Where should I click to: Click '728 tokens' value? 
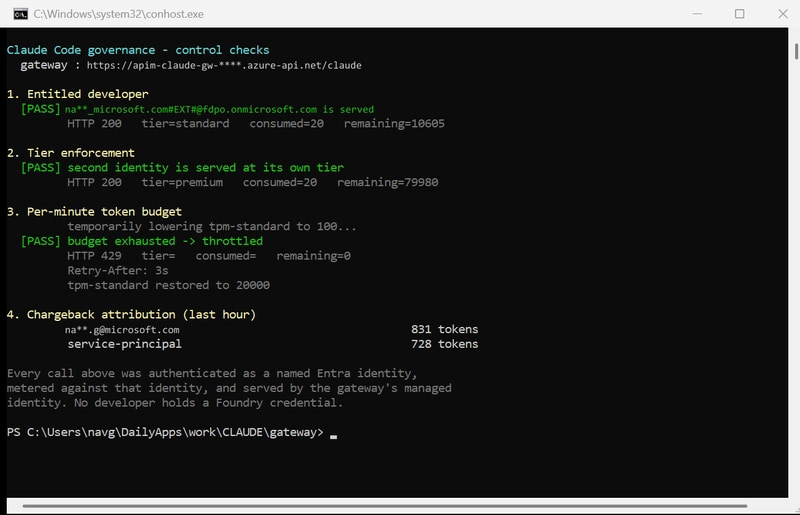tap(444, 344)
